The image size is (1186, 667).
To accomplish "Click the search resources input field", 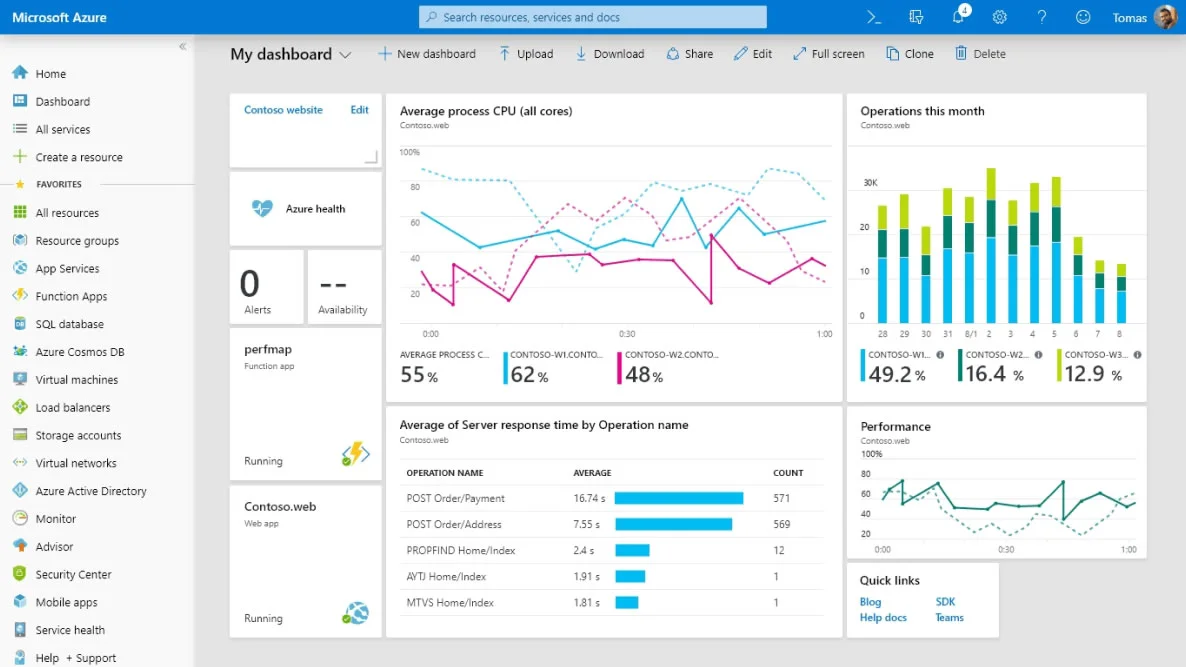I will [x=592, y=17].
